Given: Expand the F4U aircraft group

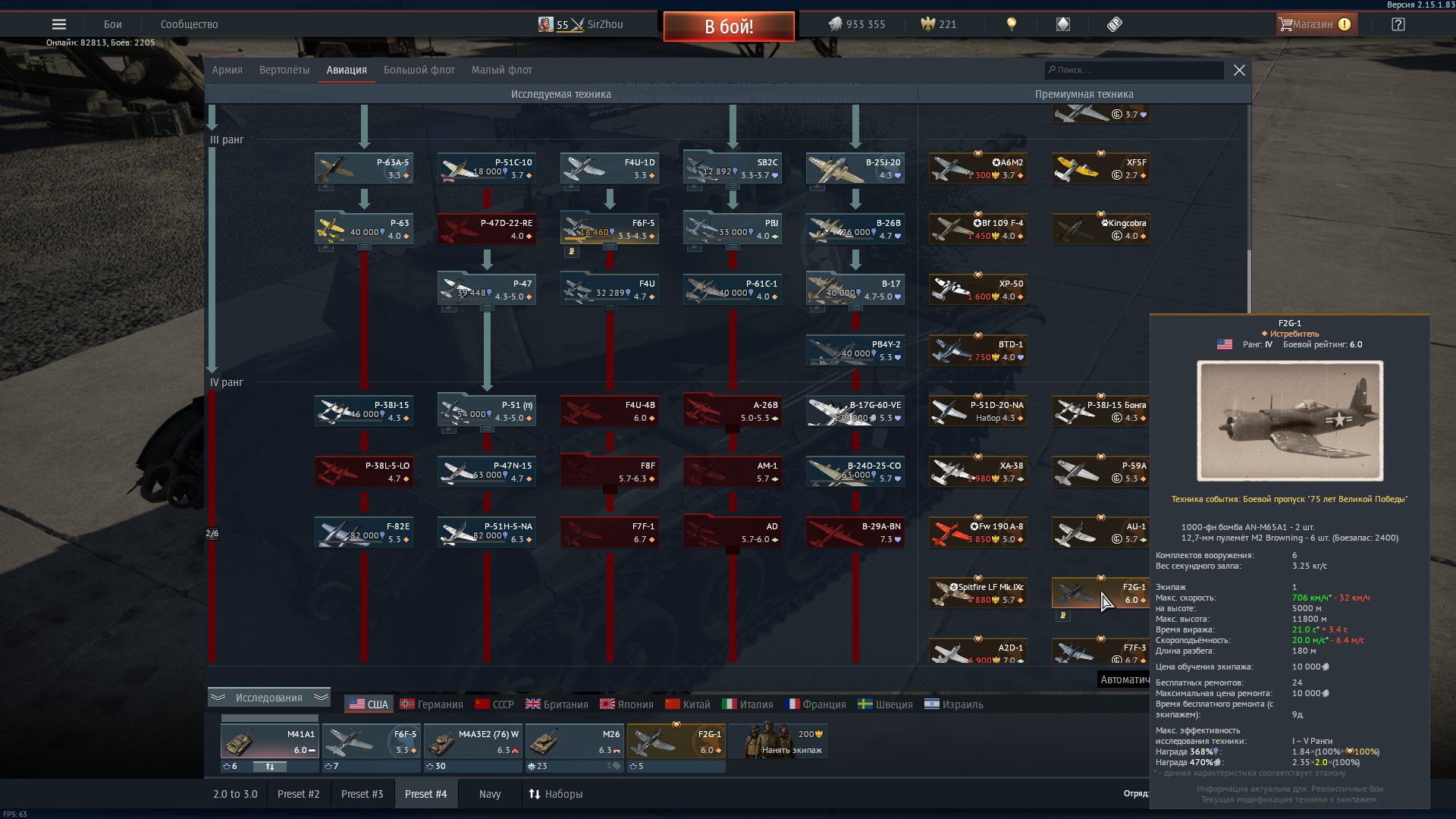Looking at the screenshot, I should [x=610, y=308].
